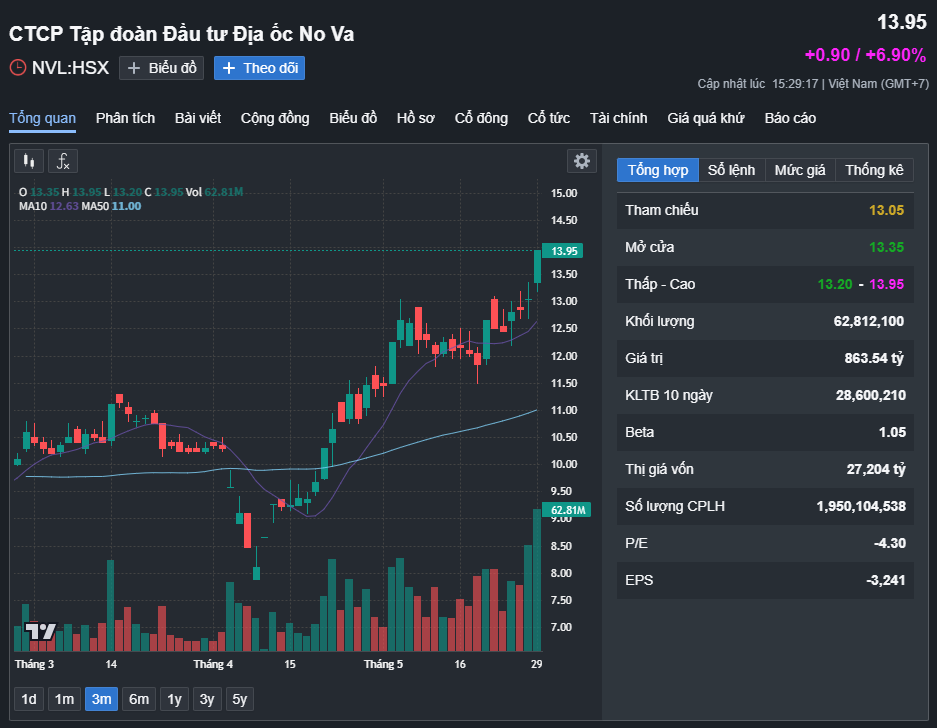Image resolution: width=937 pixels, height=728 pixels.
Task: Click the P/E value -4.30
Action: (890, 544)
